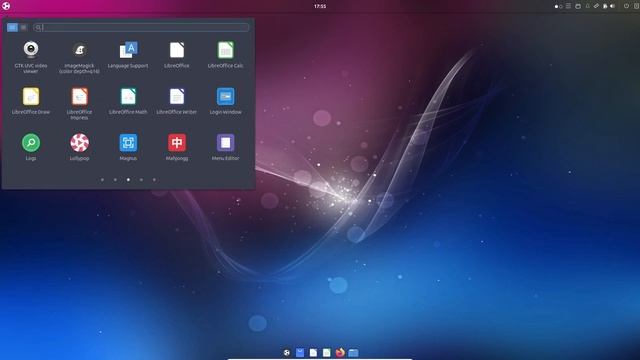Viewport: 640px width, 360px height.
Task: Launch Magnus screen magnifier
Action: pos(128,147)
